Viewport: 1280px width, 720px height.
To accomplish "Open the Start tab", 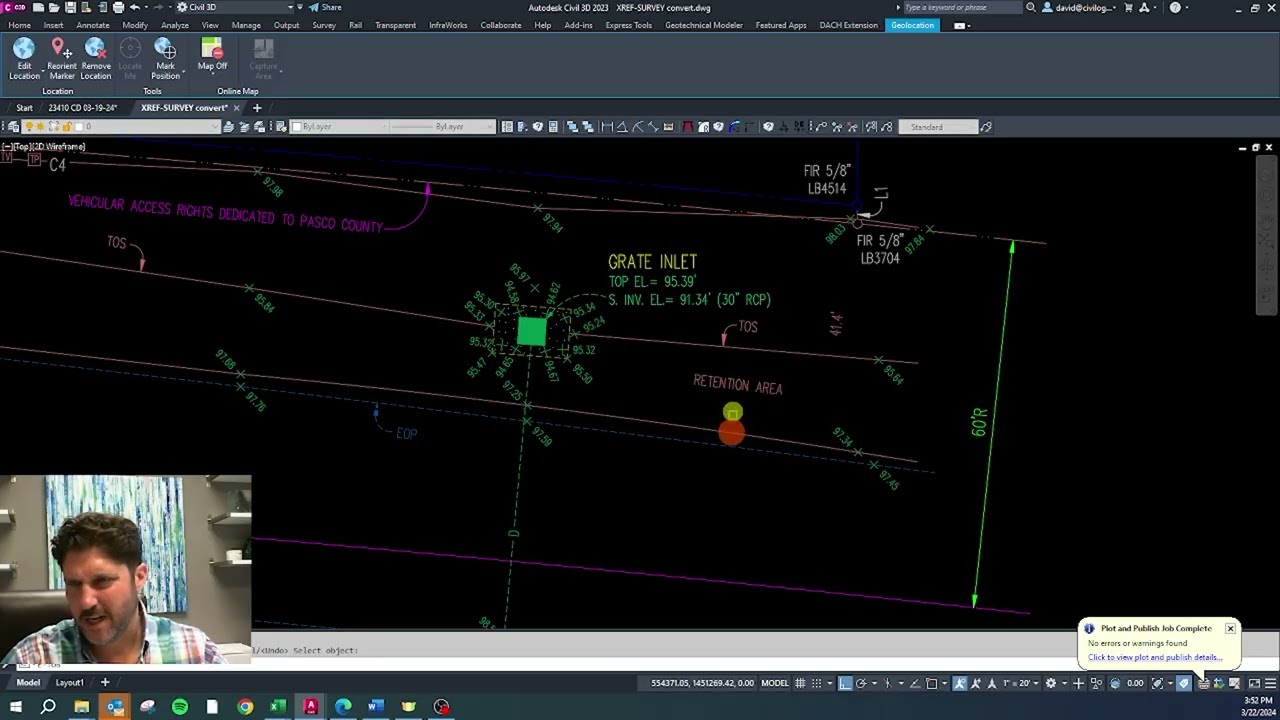I will (x=24, y=107).
